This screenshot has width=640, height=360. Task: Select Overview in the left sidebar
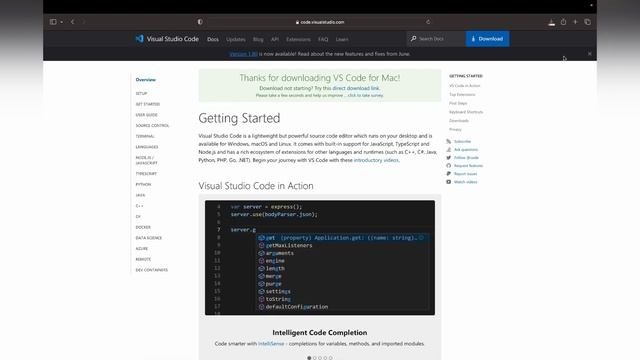pos(146,80)
